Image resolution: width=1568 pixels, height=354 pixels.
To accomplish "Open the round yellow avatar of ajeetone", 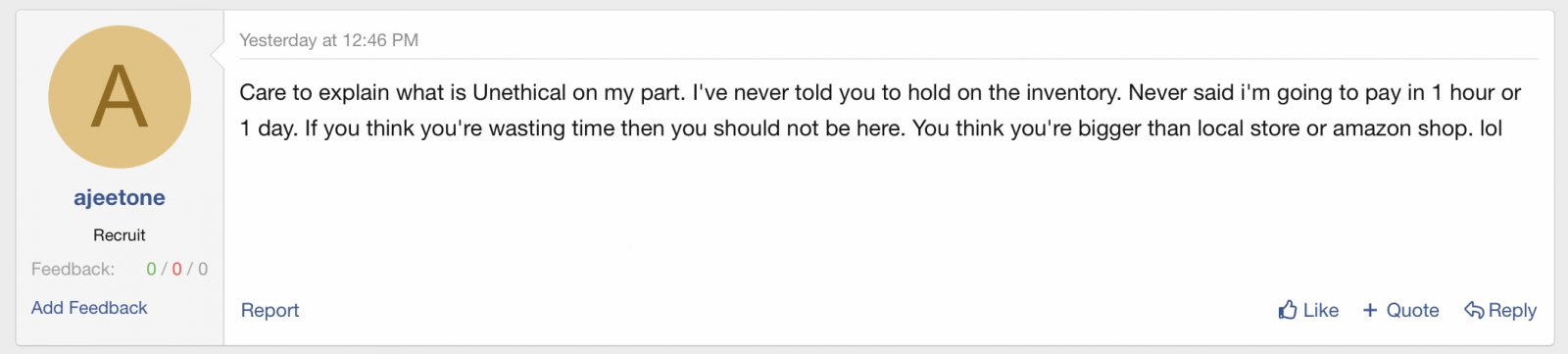I will 120,97.
